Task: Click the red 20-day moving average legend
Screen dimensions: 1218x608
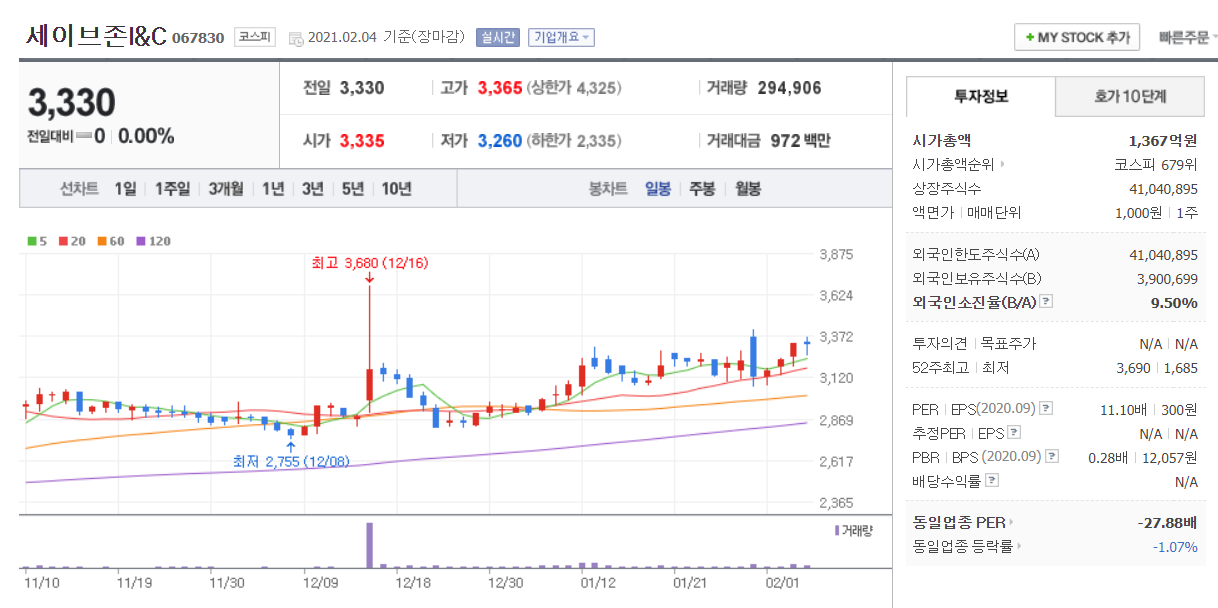Action: pos(72,241)
